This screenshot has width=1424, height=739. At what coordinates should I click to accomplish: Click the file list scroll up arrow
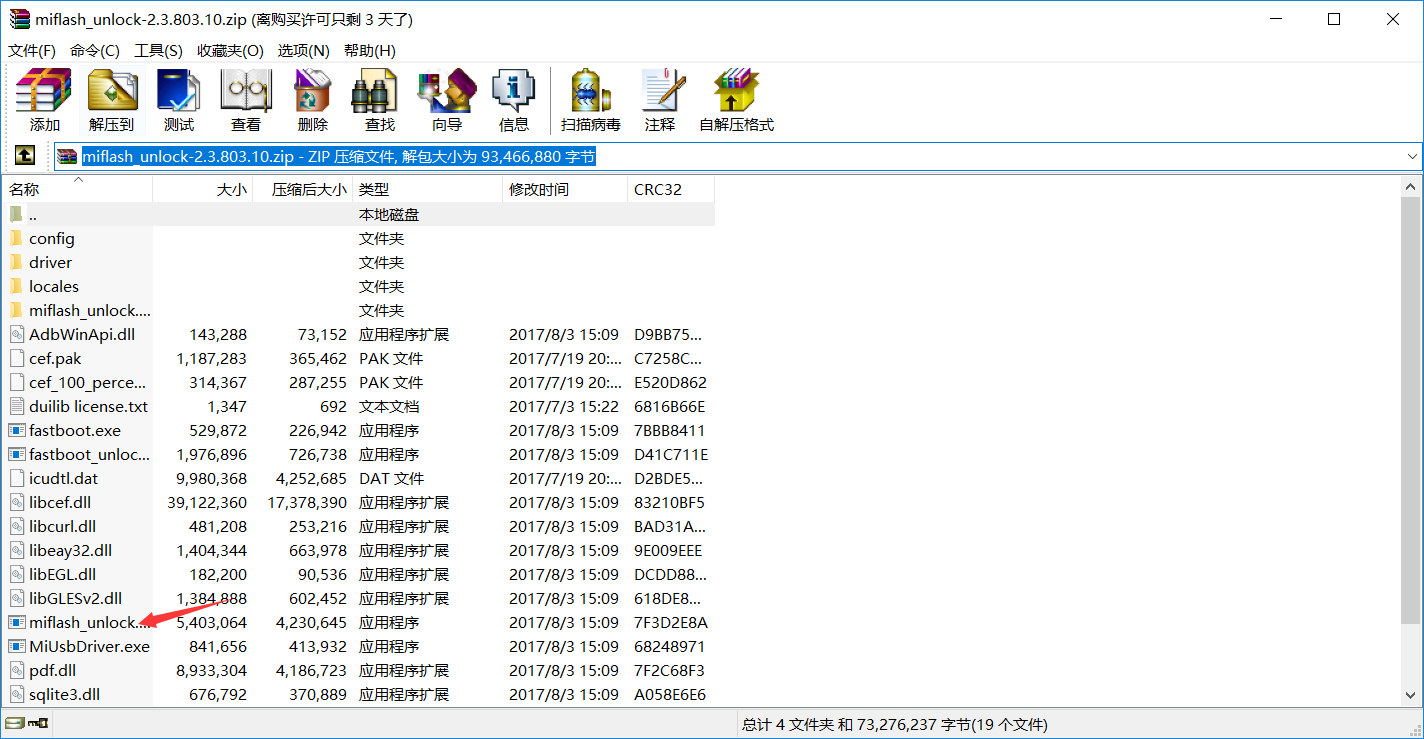[x=1411, y=186]
